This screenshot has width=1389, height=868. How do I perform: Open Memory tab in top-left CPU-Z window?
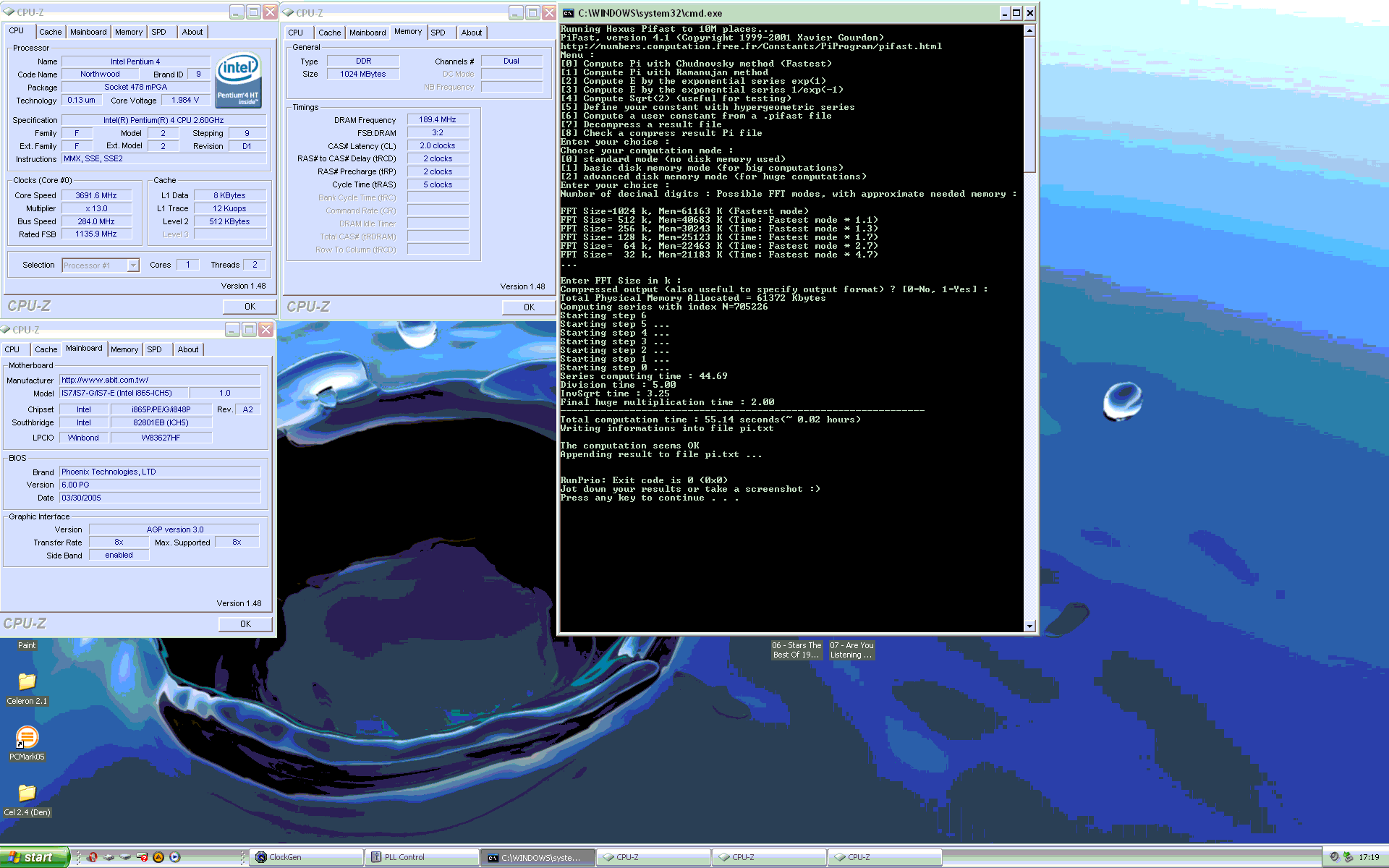click(129, 32)
